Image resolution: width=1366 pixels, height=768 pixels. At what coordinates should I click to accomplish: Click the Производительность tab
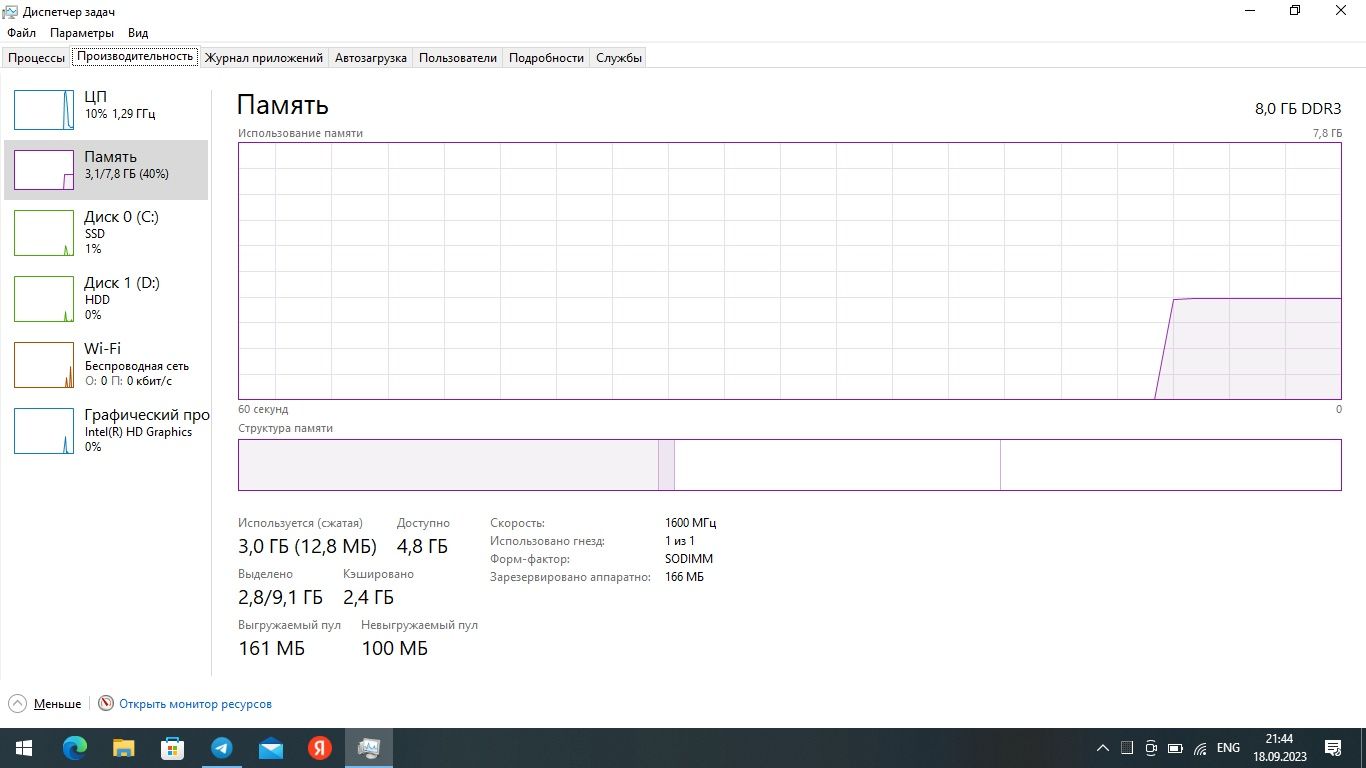pyautogui.click(x=135, y=57)
